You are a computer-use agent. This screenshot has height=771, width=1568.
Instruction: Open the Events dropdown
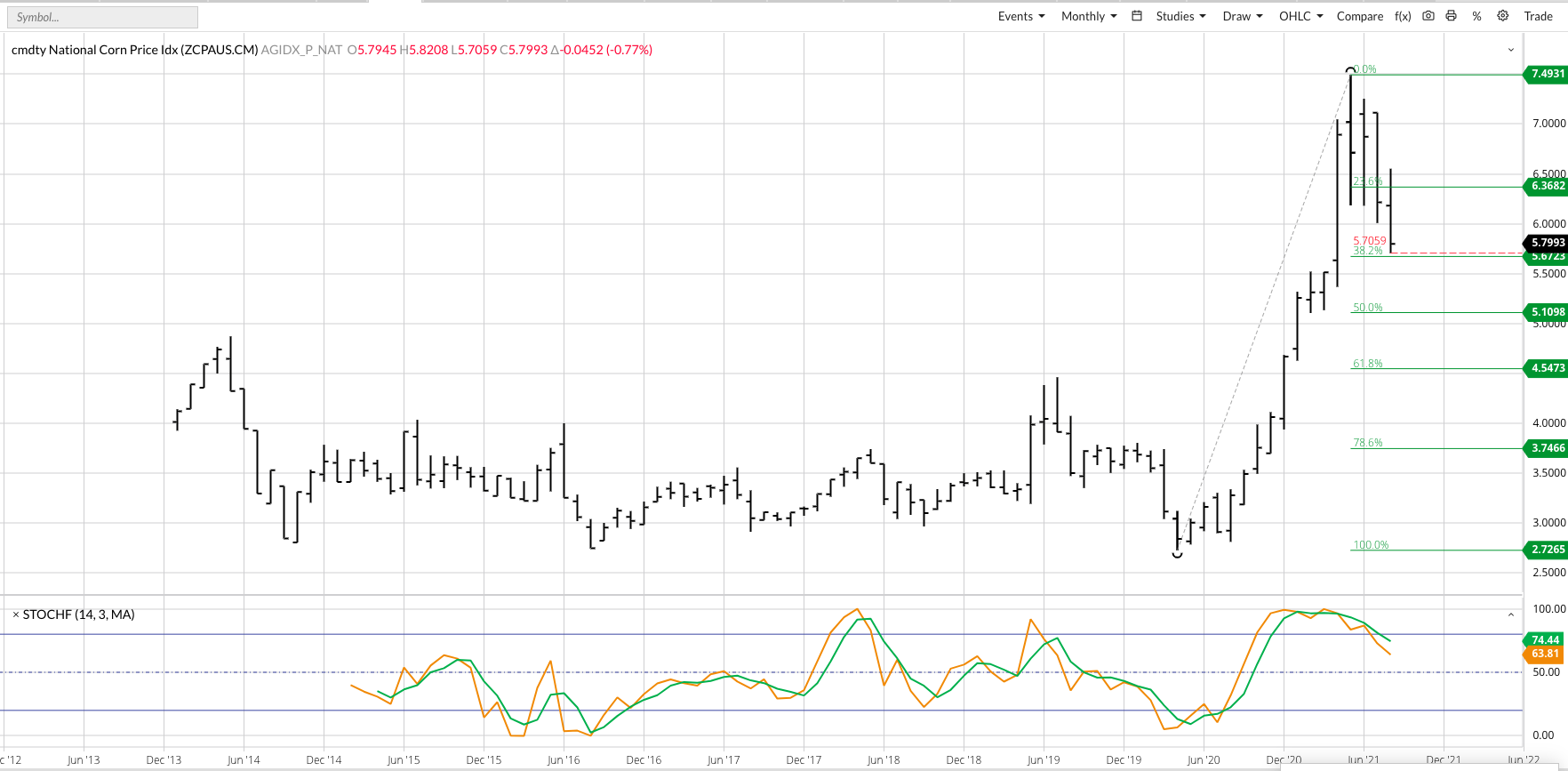pyautogui.click(x=1020, y=16)
